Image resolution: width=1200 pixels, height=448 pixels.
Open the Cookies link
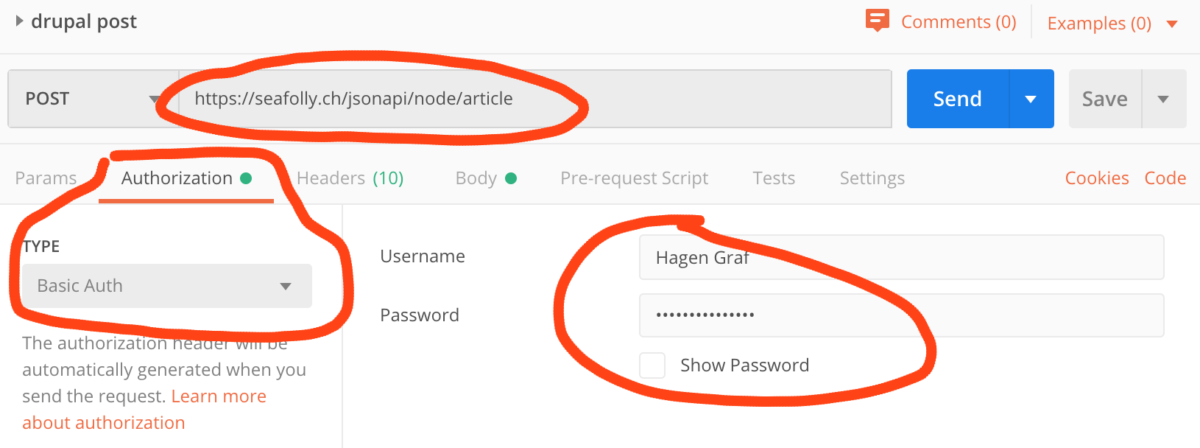click(1097, 179)
